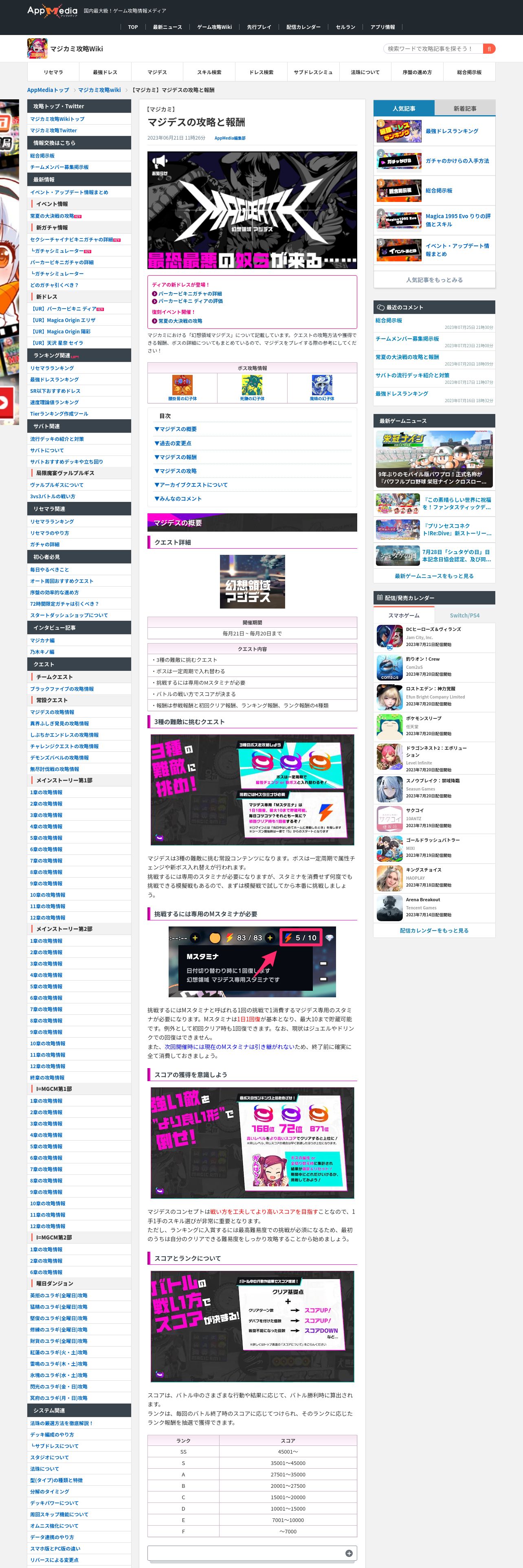
Task: Open 最新ニュース in the top navigation
Action: 167,27
